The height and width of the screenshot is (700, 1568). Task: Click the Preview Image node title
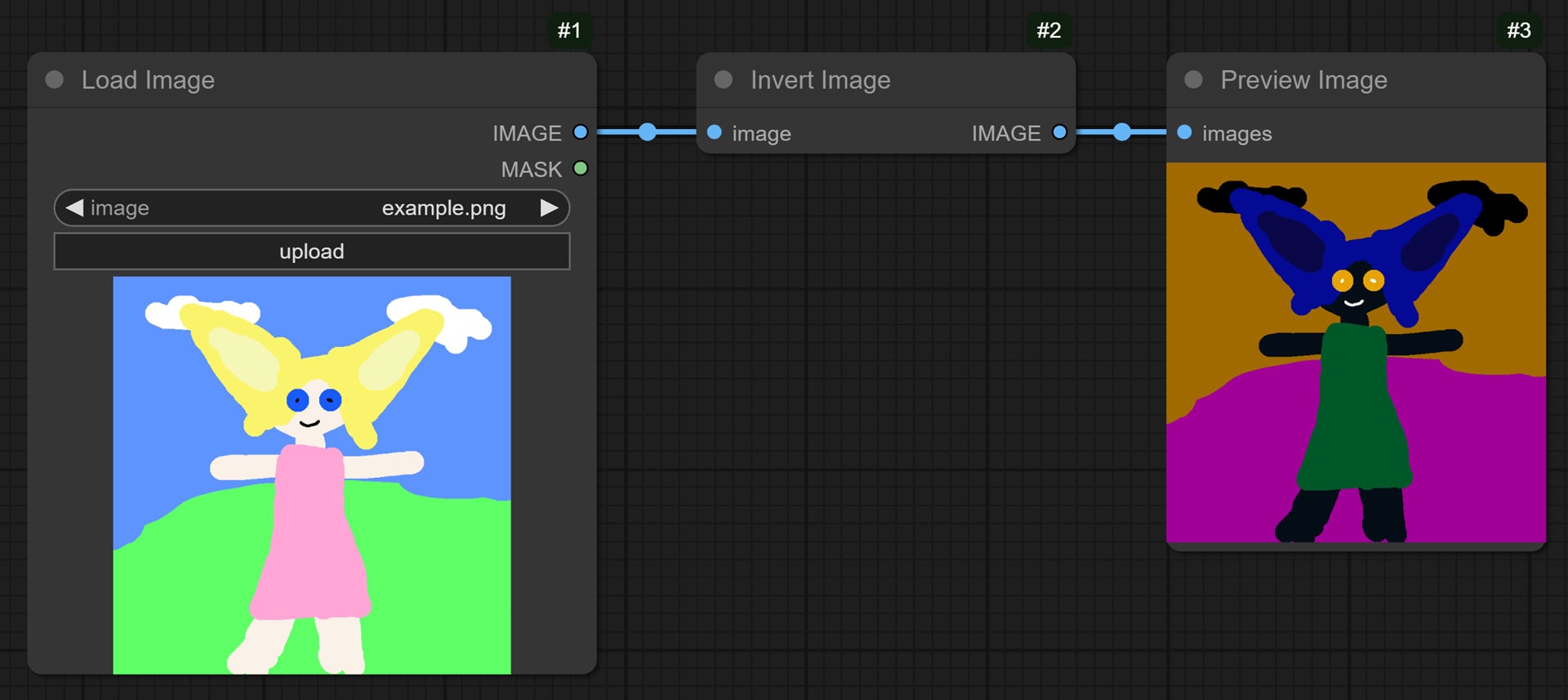pos(1303,80)
